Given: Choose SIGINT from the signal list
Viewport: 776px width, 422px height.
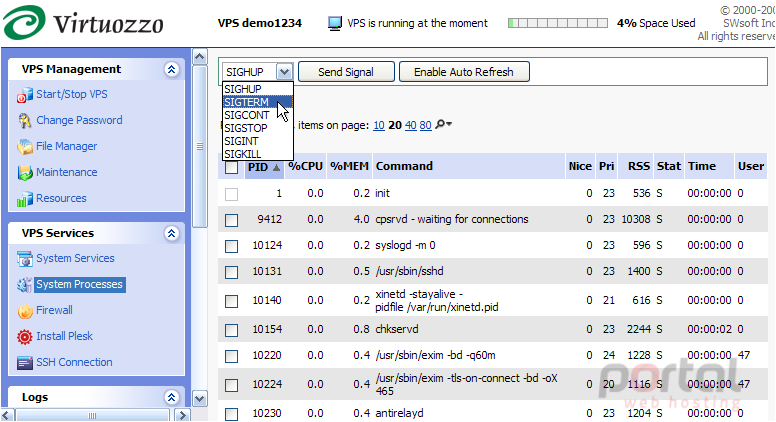Looking at the screenshot, I should (x=258, y=141).
